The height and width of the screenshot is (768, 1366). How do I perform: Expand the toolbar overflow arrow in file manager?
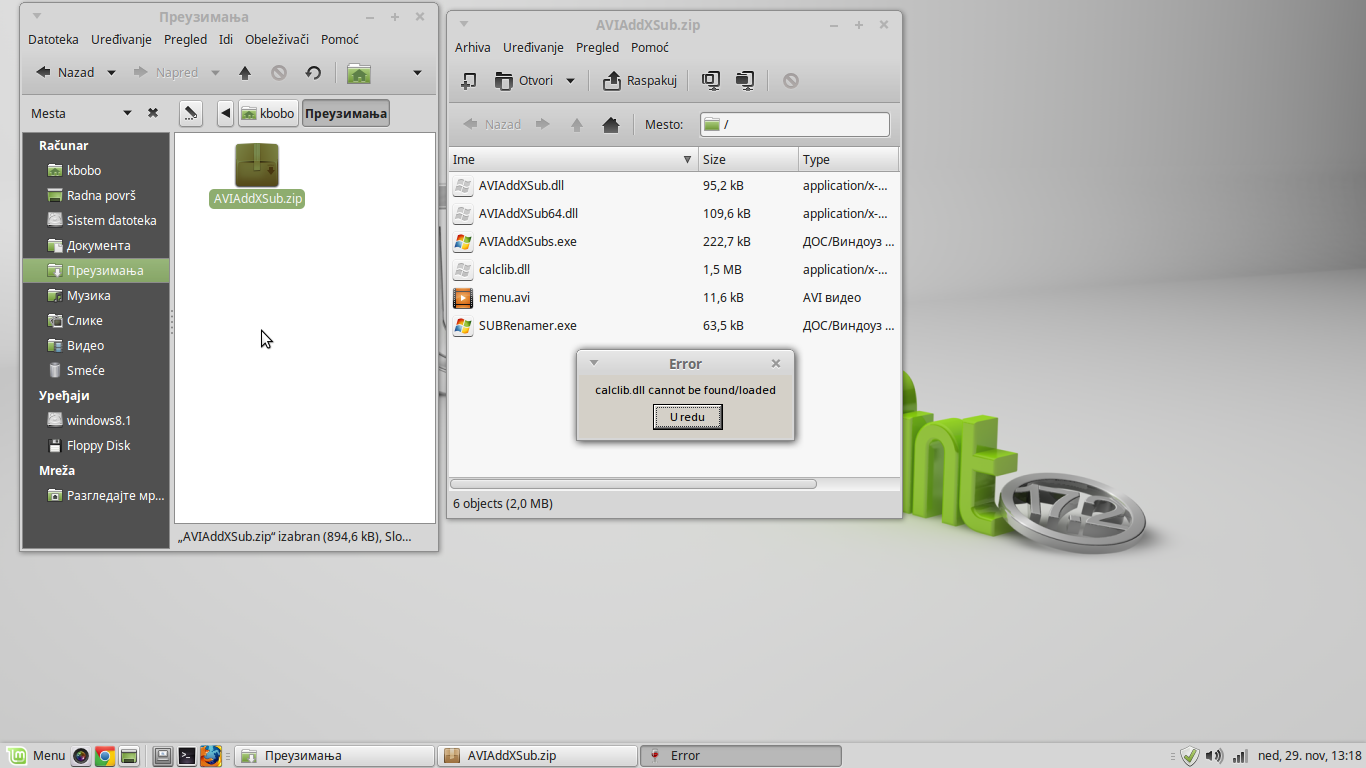point(417,72)
